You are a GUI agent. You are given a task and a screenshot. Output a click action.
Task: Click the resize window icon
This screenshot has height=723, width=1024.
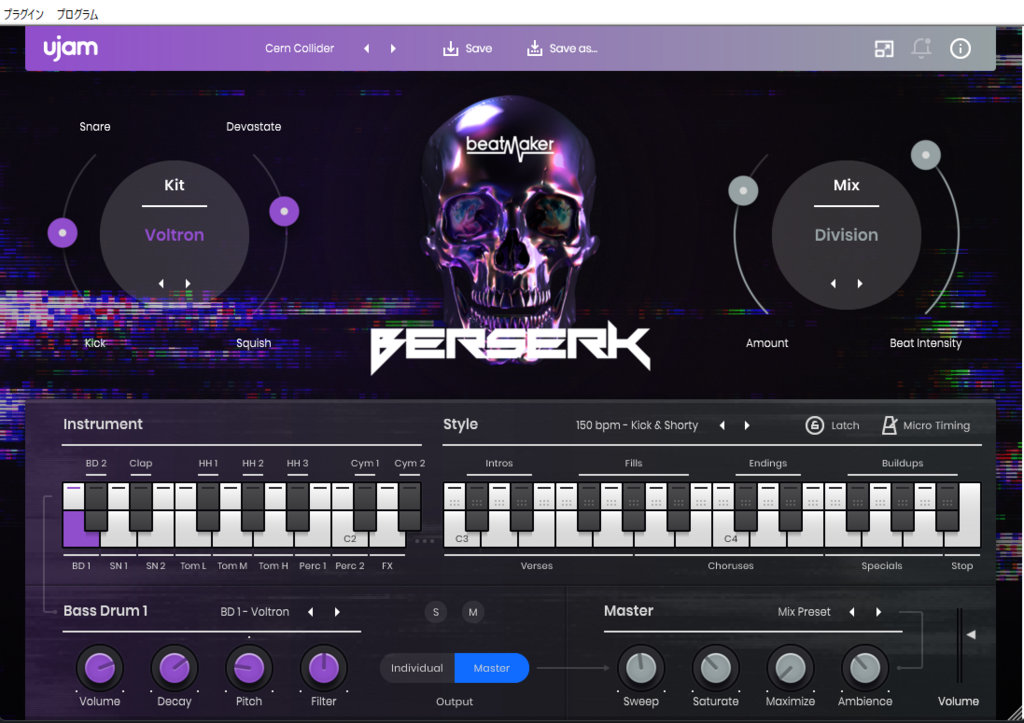pos(884,49)
